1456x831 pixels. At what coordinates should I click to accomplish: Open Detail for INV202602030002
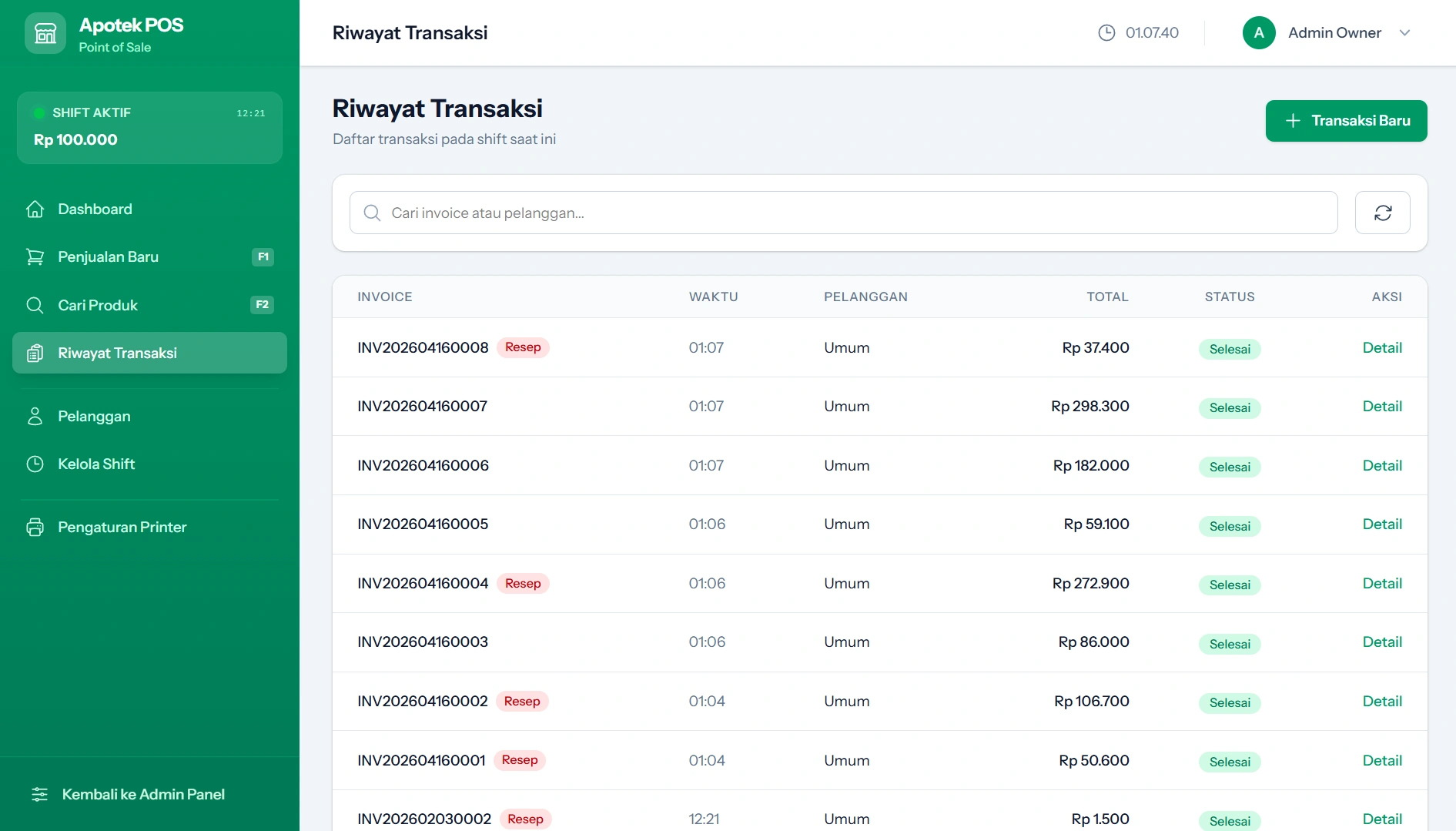coord(1382,819)
